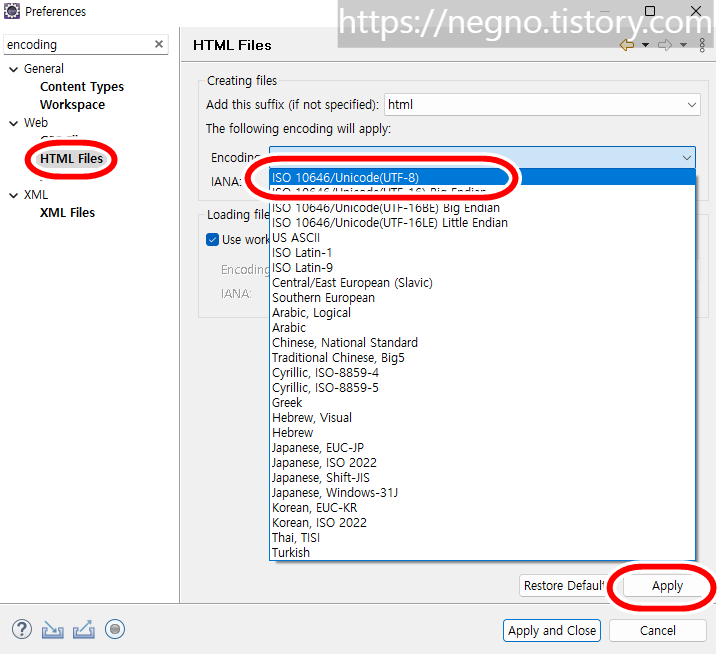Collapse the Web tree node

point(14,123)
